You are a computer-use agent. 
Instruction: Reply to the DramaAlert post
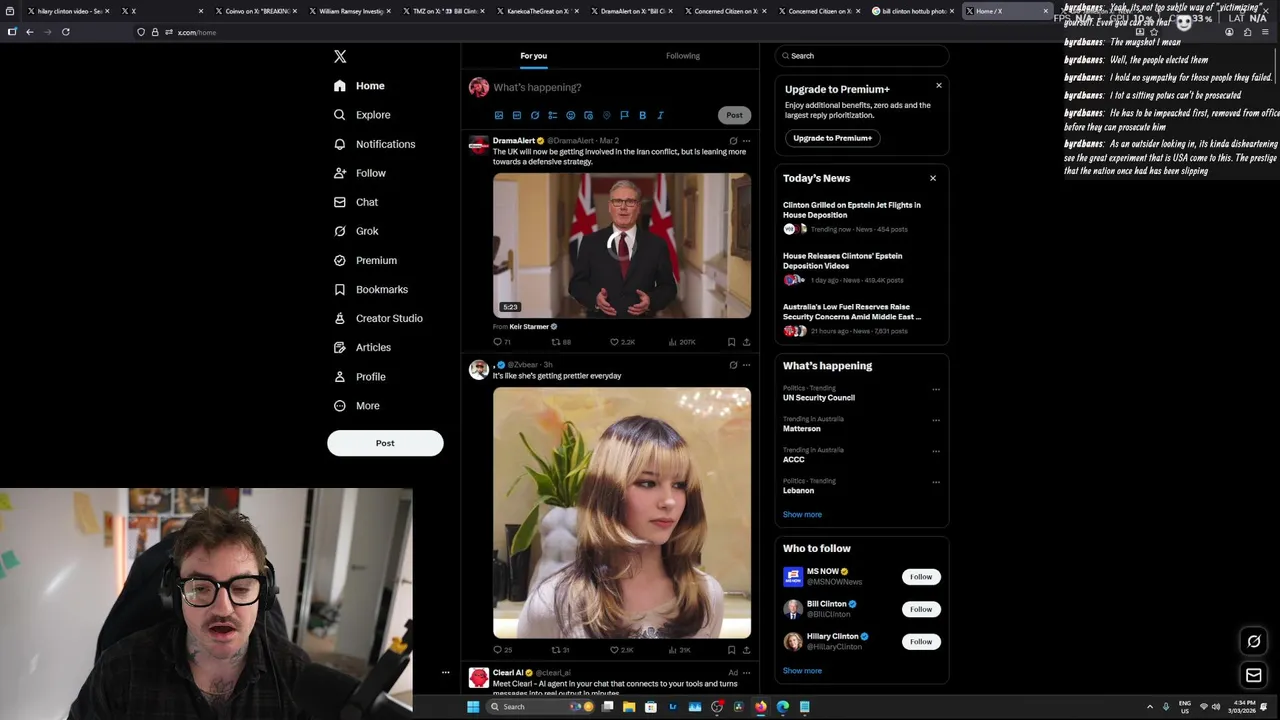pyautogui.click(x=502, y=342)
